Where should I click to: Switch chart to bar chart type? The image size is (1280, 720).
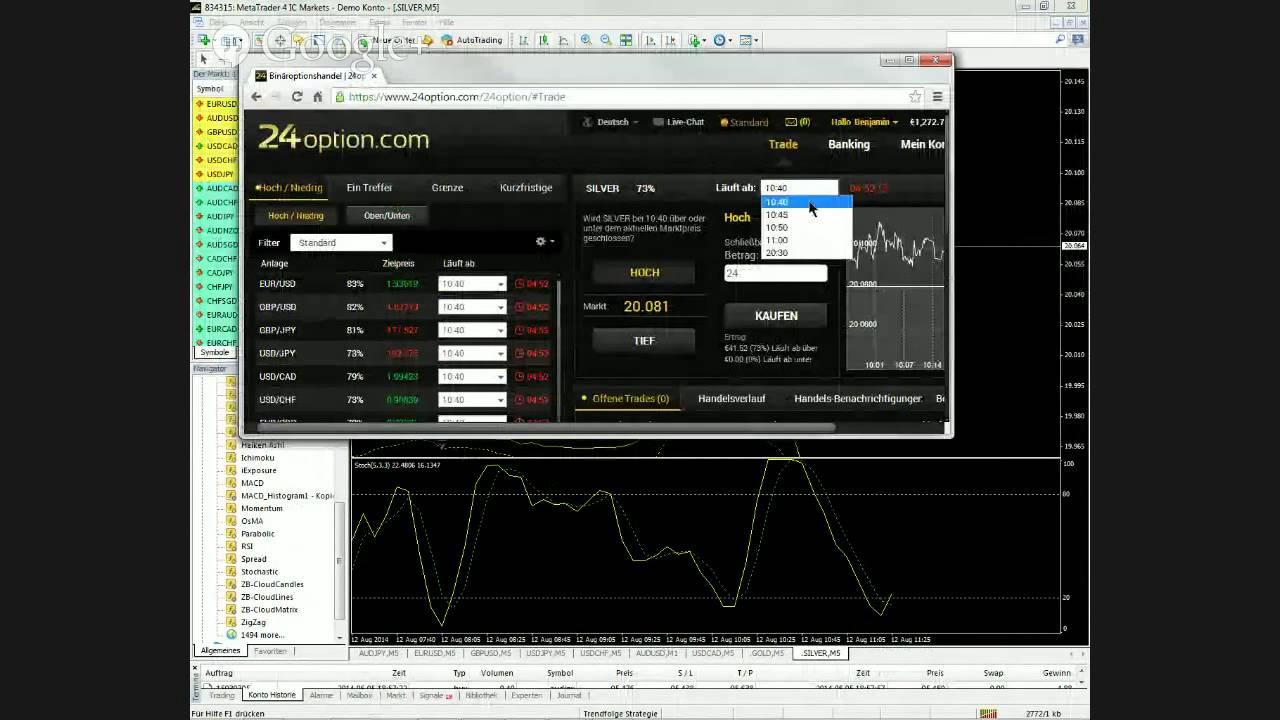point(524,41)
